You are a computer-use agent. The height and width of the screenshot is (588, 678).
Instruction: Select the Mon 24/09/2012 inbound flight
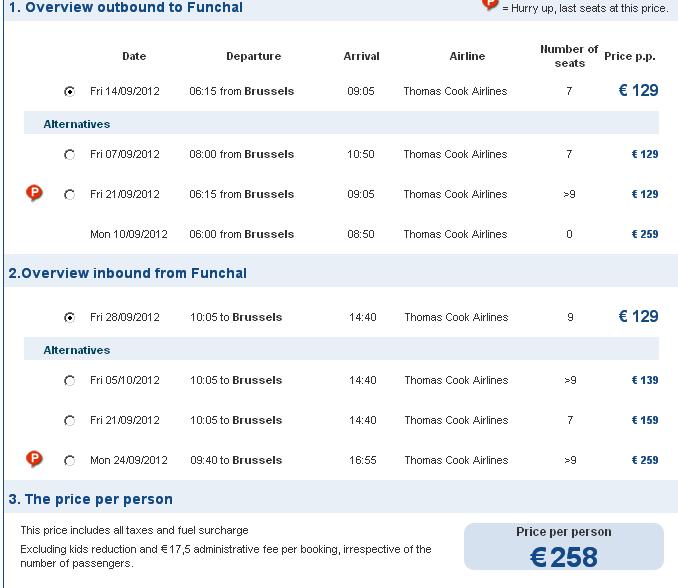[x=69, y=461]
